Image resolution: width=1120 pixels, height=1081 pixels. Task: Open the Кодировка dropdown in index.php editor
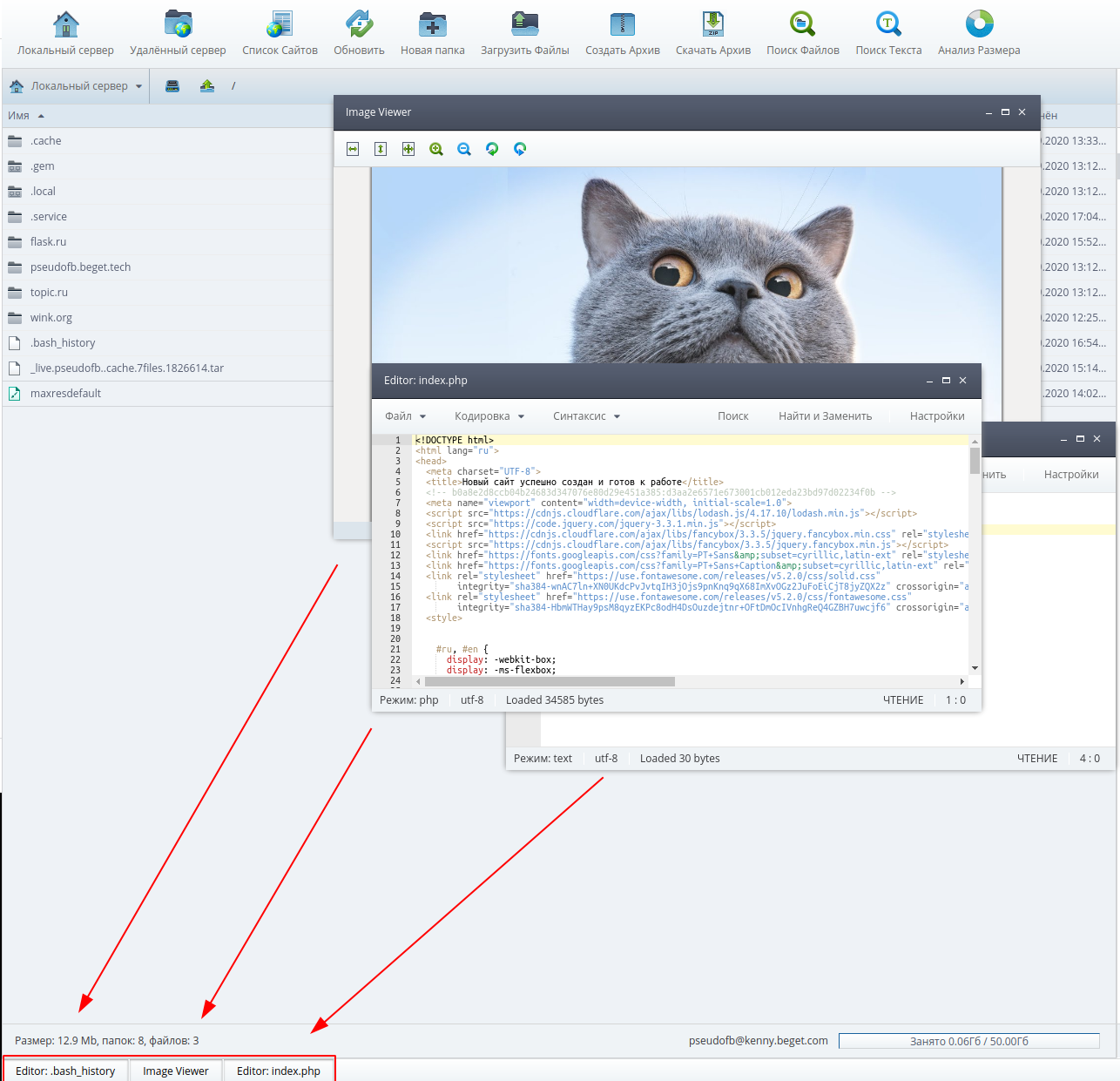click(489, 416)
